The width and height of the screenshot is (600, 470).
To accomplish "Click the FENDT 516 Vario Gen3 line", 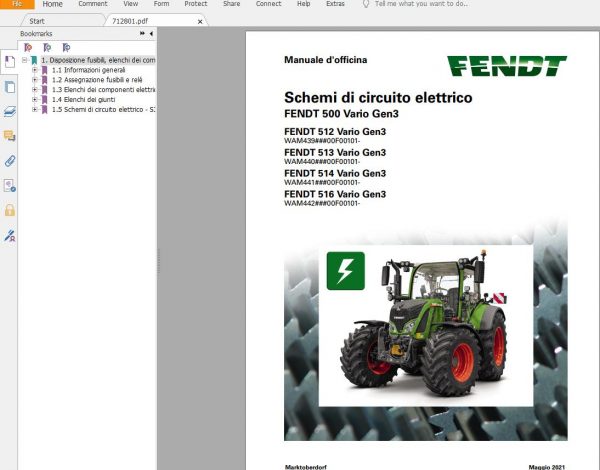I will pos(335,194).
